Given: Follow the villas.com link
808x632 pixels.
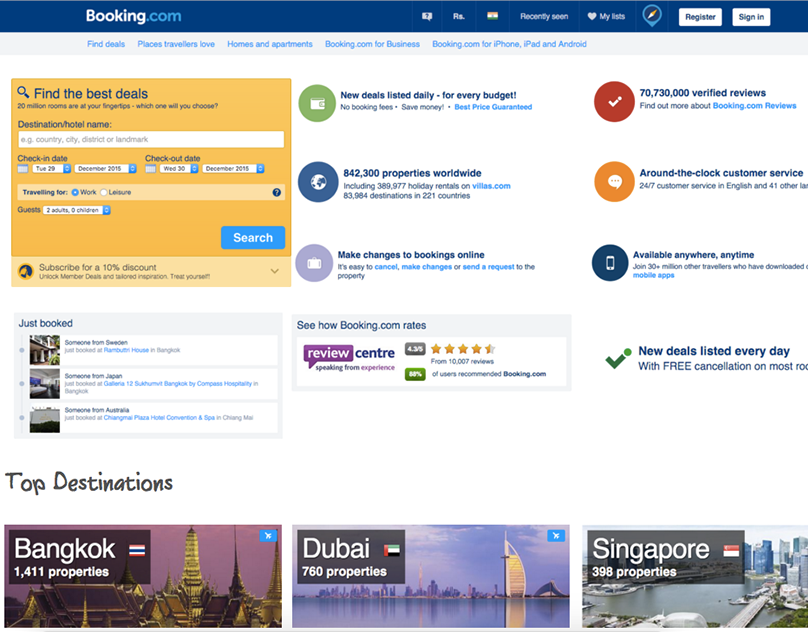Looking at the screenshot, I should [x=492, y=186].
